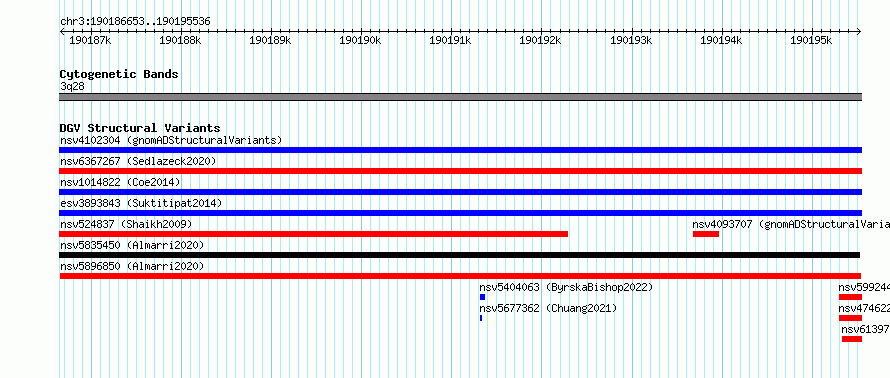Click the 190187k ruler label
This screenshot has width=890, height=378.
point(90,41)
